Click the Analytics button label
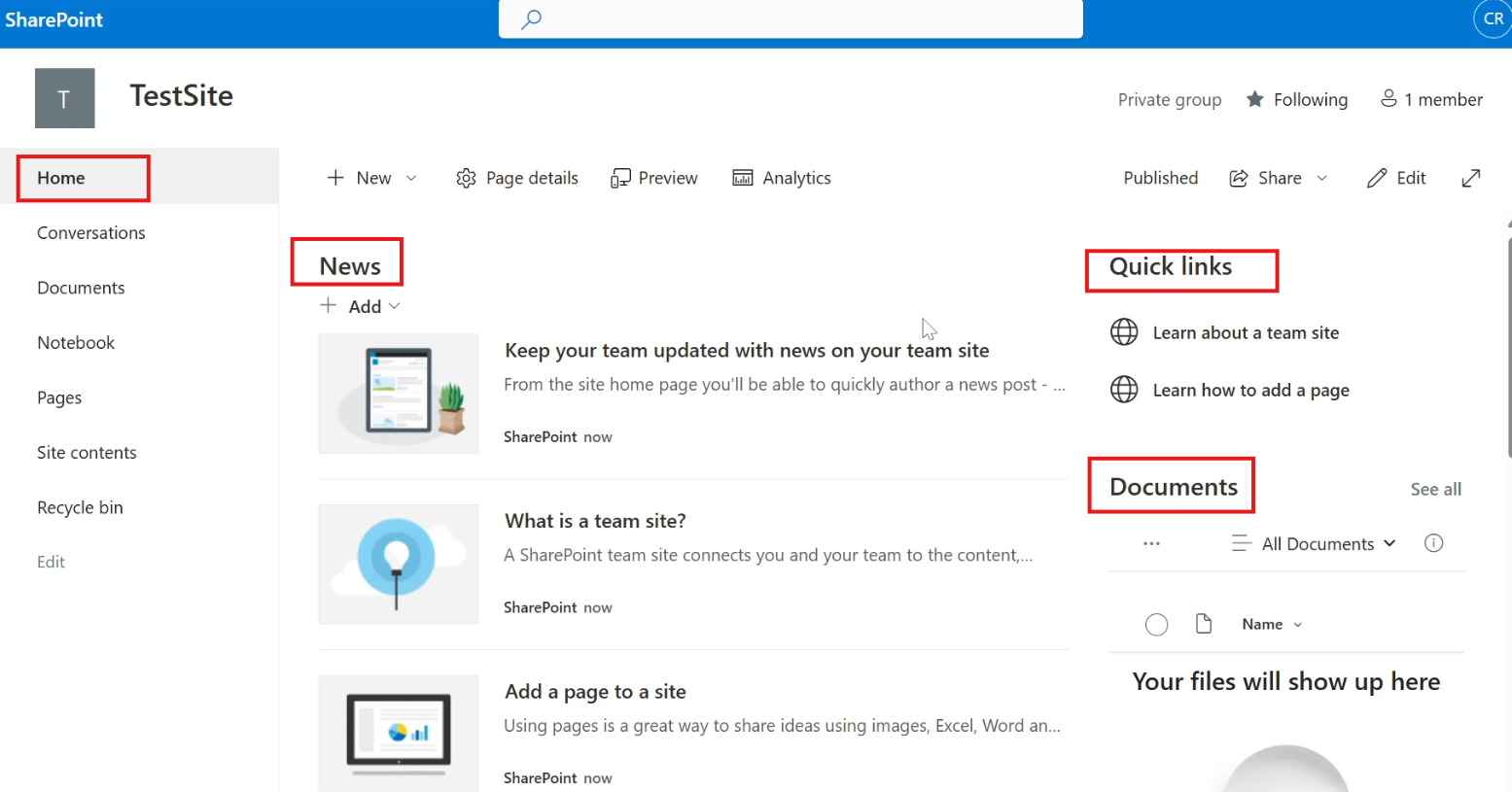This screenshot has width=1512, height=792. point(796,178)
